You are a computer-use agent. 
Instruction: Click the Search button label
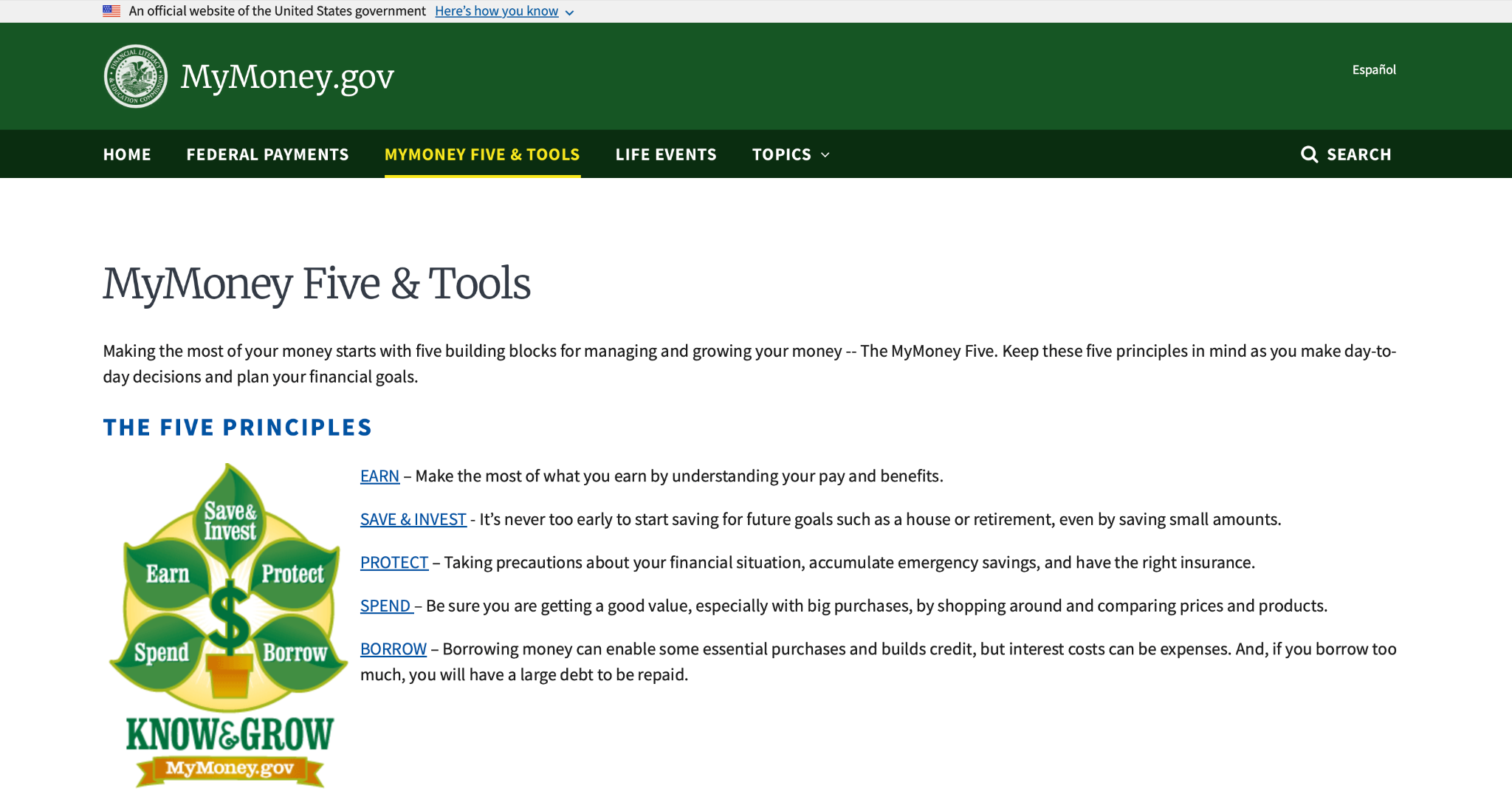click(1358, 154)
